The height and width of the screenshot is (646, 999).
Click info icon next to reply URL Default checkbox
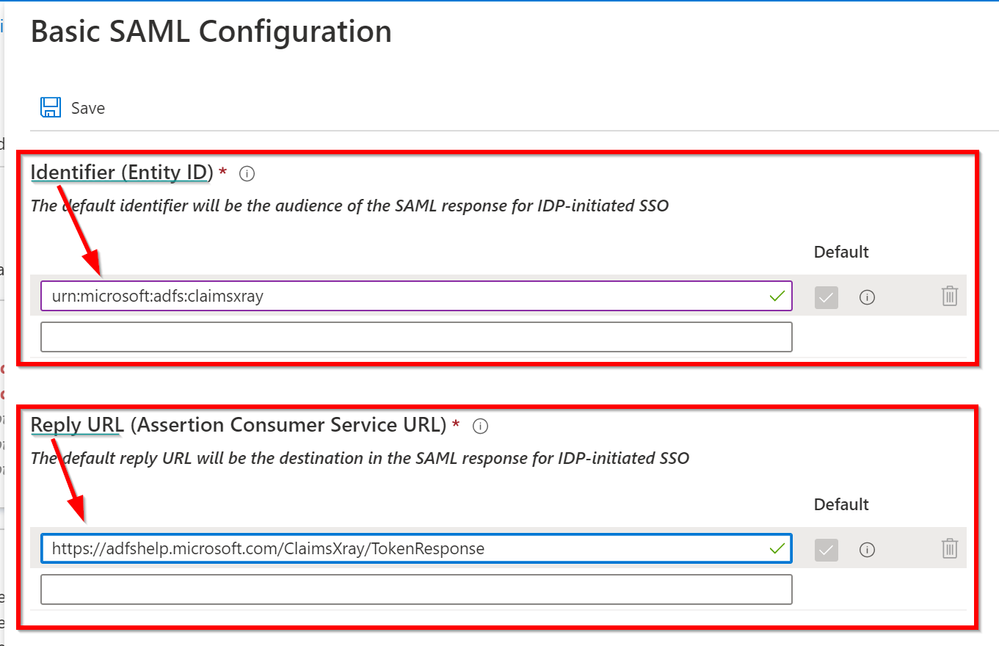[x=867, y=549]
